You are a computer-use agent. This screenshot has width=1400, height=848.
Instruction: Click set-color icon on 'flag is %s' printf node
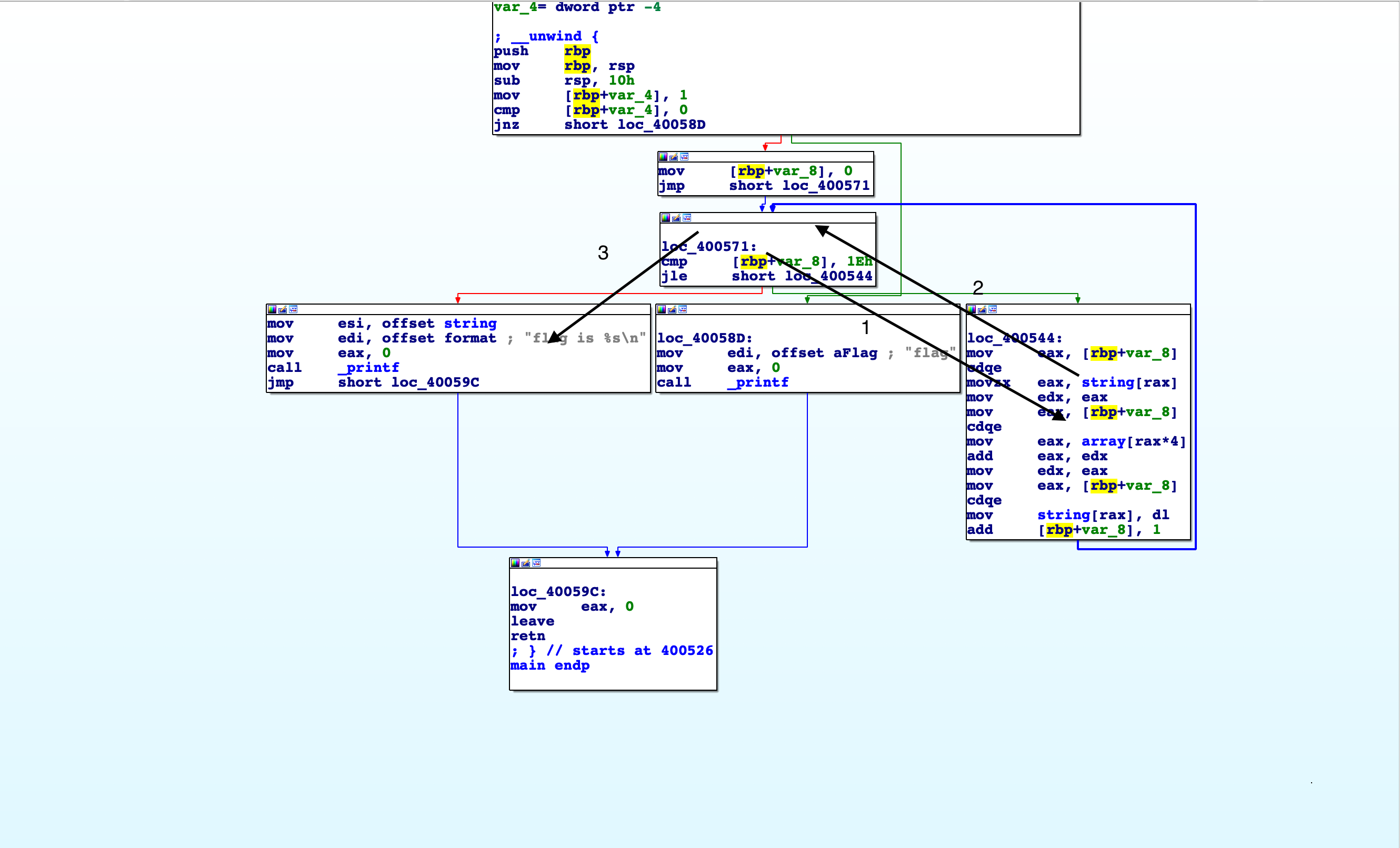click(x=272, y=309)
